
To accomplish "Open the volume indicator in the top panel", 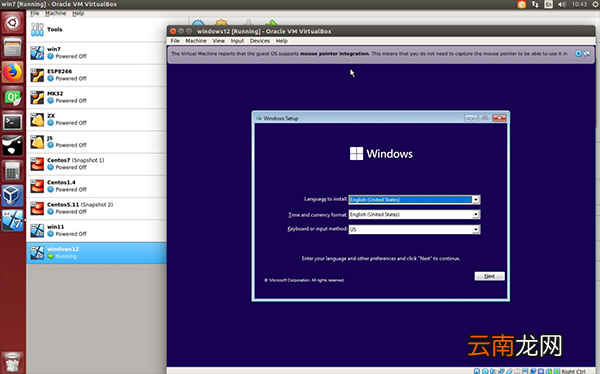I will click(x=561, y=4).
